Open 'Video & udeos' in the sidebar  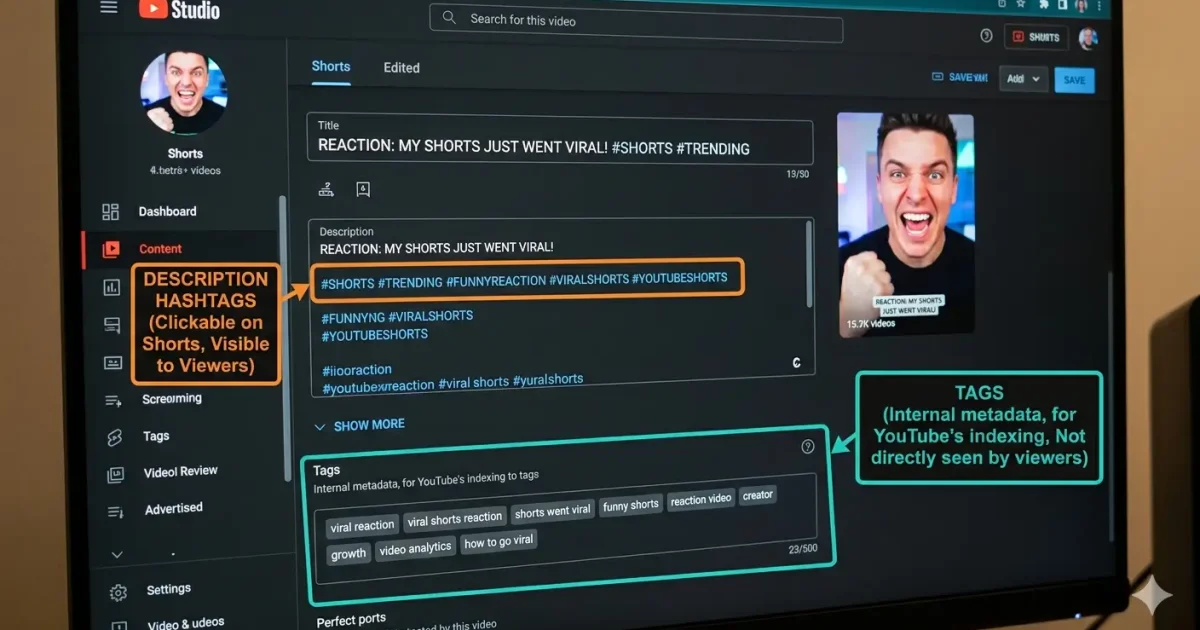coord(186,623)
